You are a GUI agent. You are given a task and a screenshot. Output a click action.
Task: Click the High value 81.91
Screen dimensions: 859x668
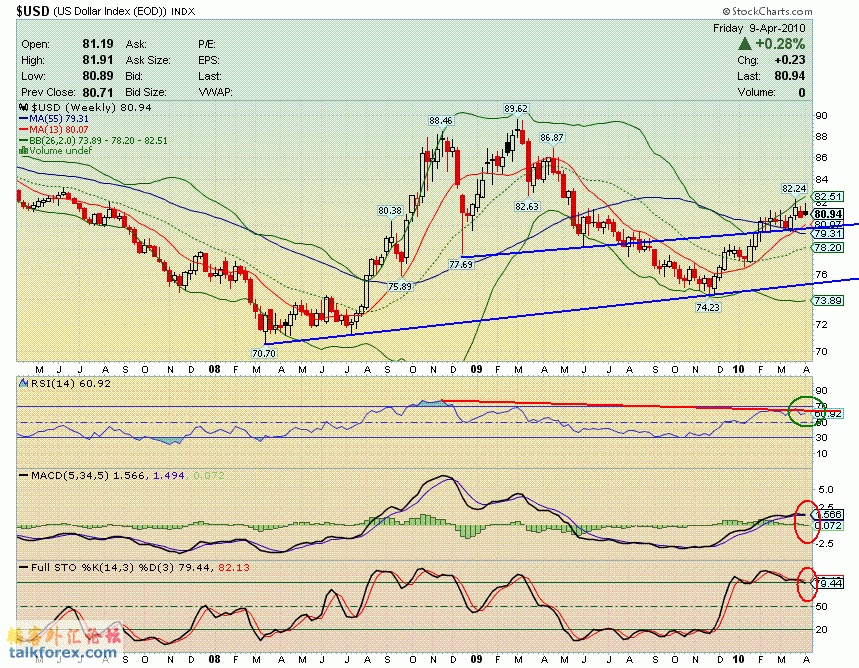point(98,60)
